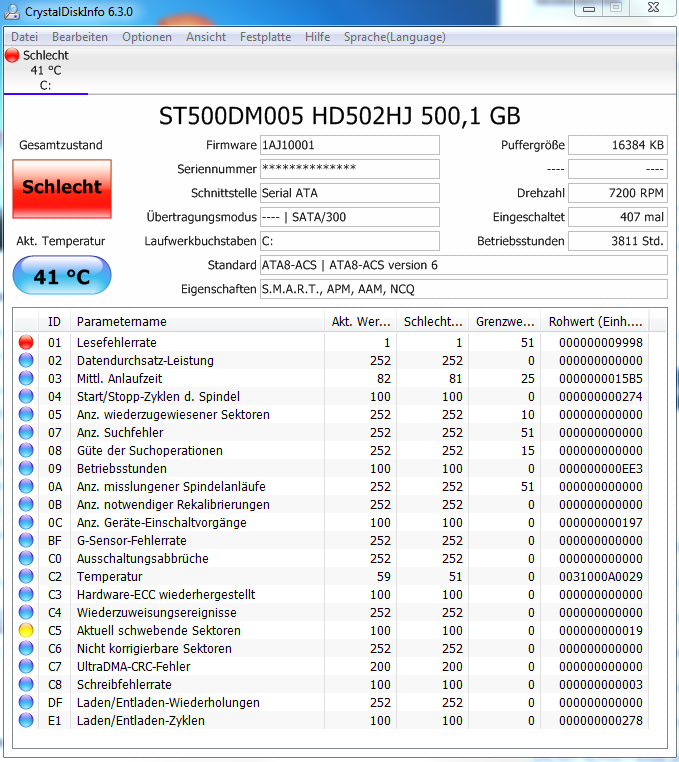Click the blue status icon for Mittl. Anlaufzeit
The width and height of the screenshot is (679, 762).
[26, 378]
